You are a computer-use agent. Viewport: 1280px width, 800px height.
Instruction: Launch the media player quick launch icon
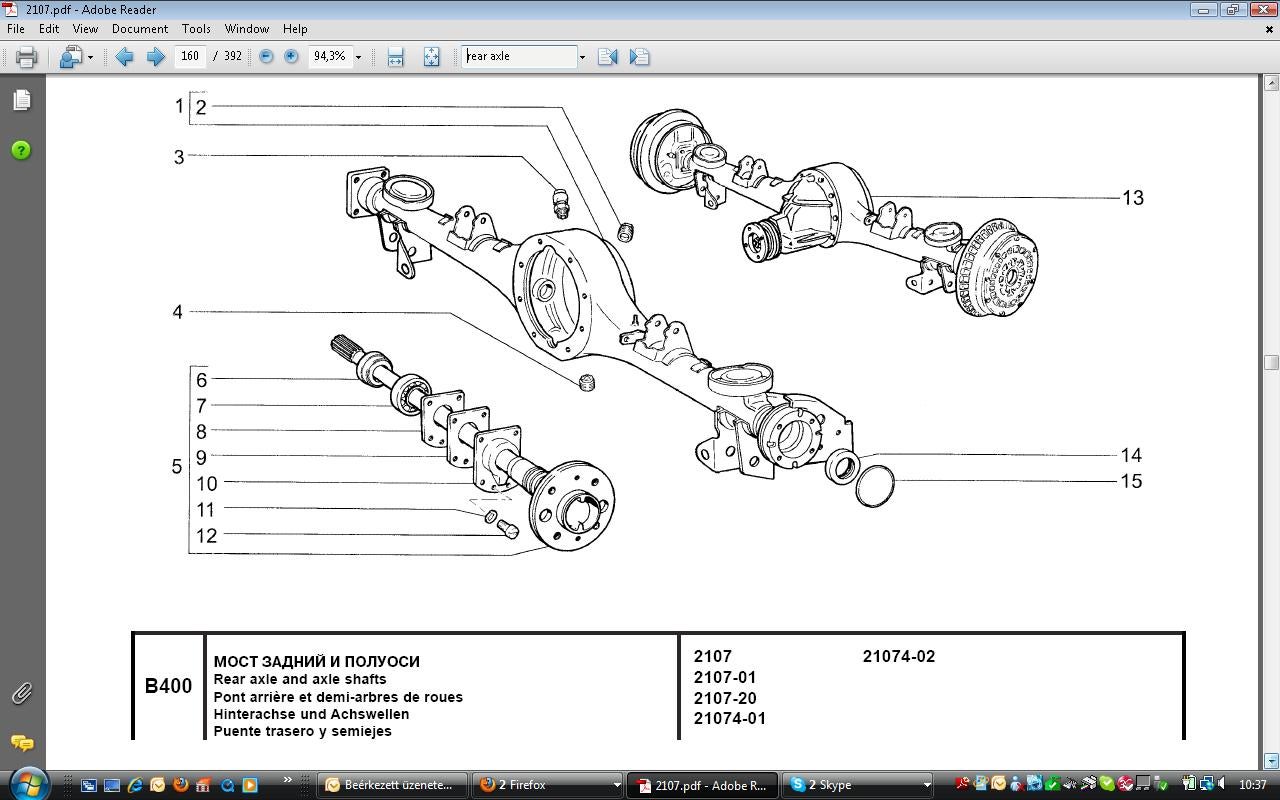tap(250, 785)
